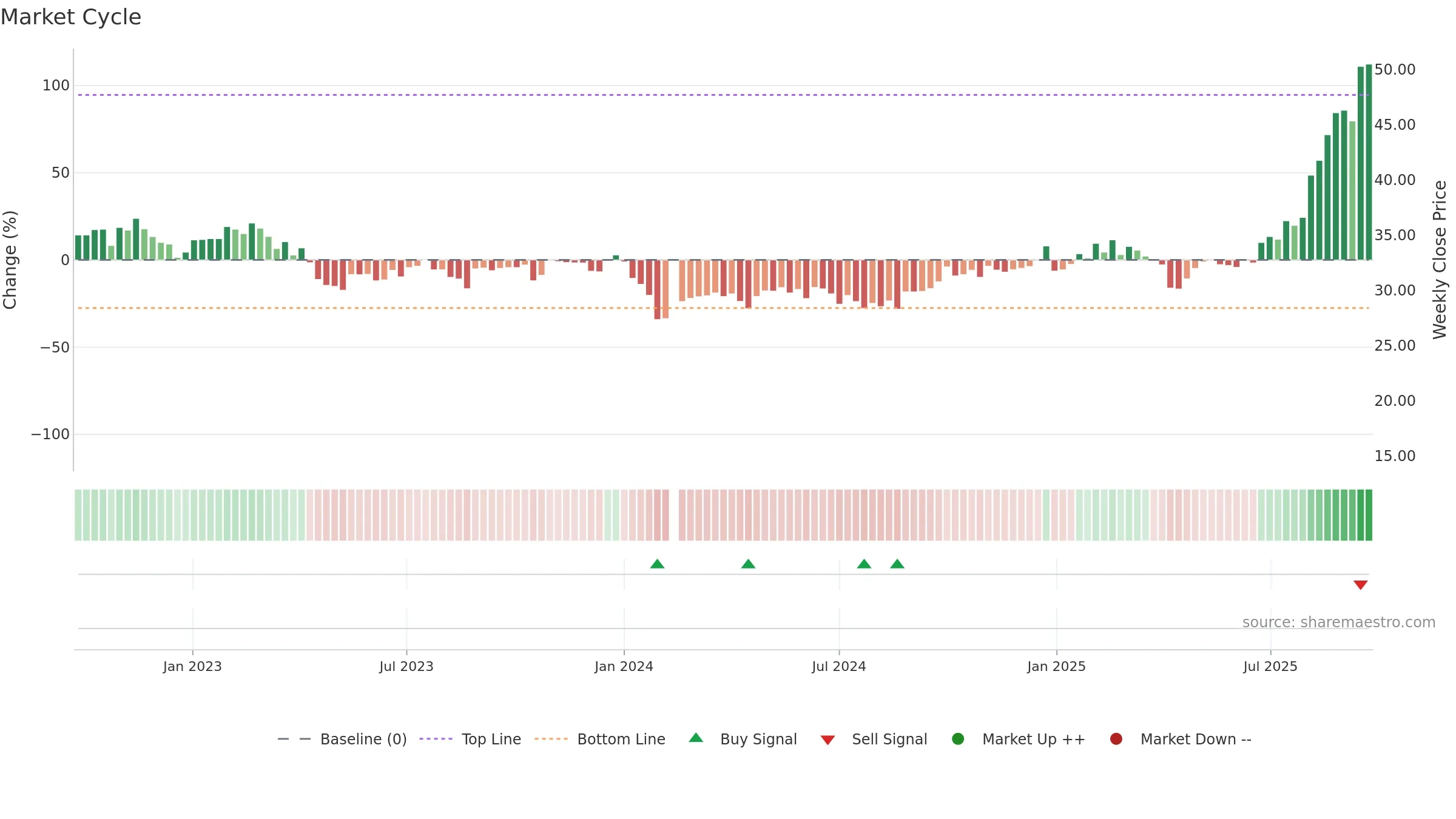Image resolution: width=1456 pixels, height=819 pixels.
Task: Toggle the Bottom Line legend entry
Action: 600,739
